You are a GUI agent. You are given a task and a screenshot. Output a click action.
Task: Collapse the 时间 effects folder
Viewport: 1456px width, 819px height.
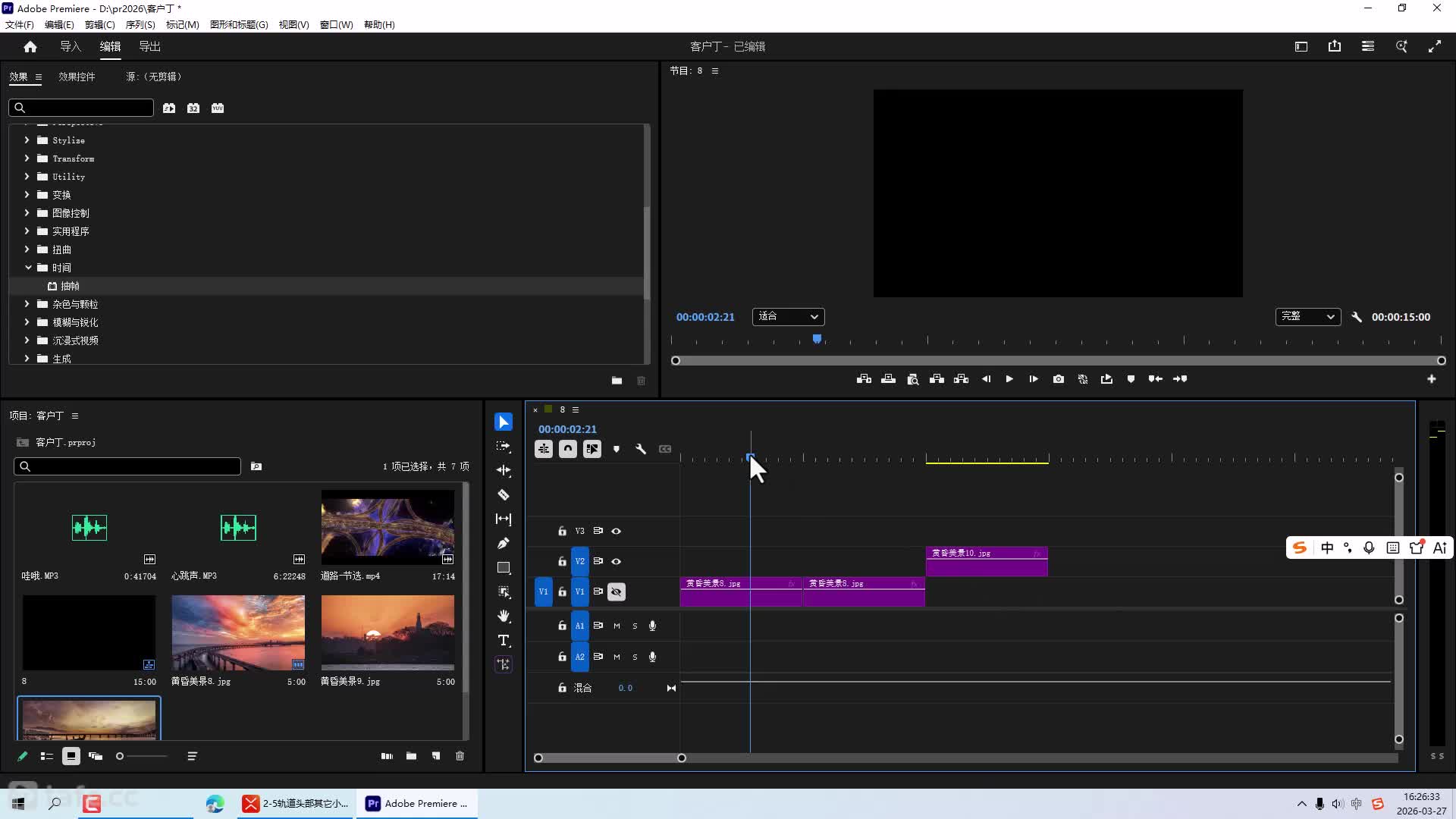(x=28, y=268)
